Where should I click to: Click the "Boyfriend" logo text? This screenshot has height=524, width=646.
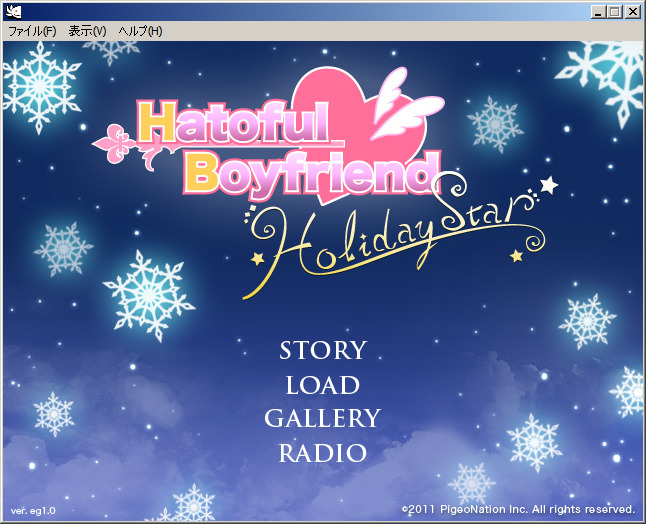click(312, 173)
